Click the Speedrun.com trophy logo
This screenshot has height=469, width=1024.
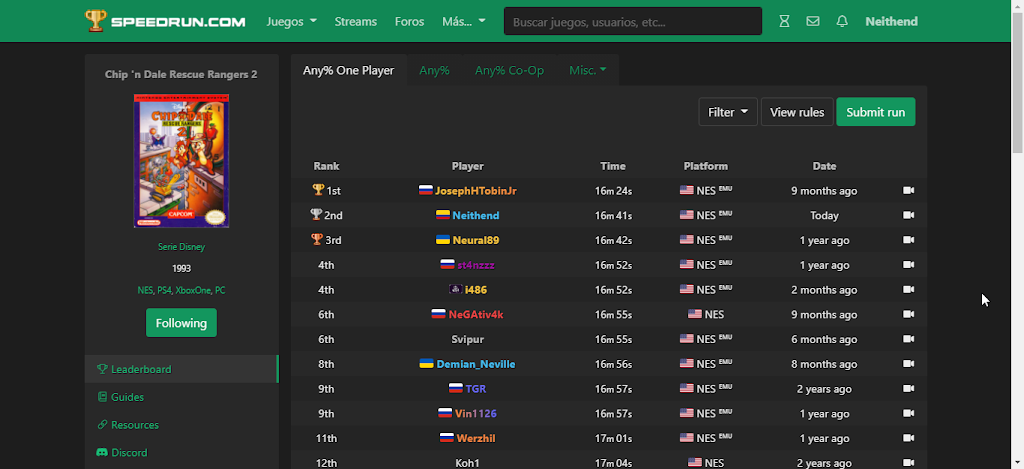(95, 21)
